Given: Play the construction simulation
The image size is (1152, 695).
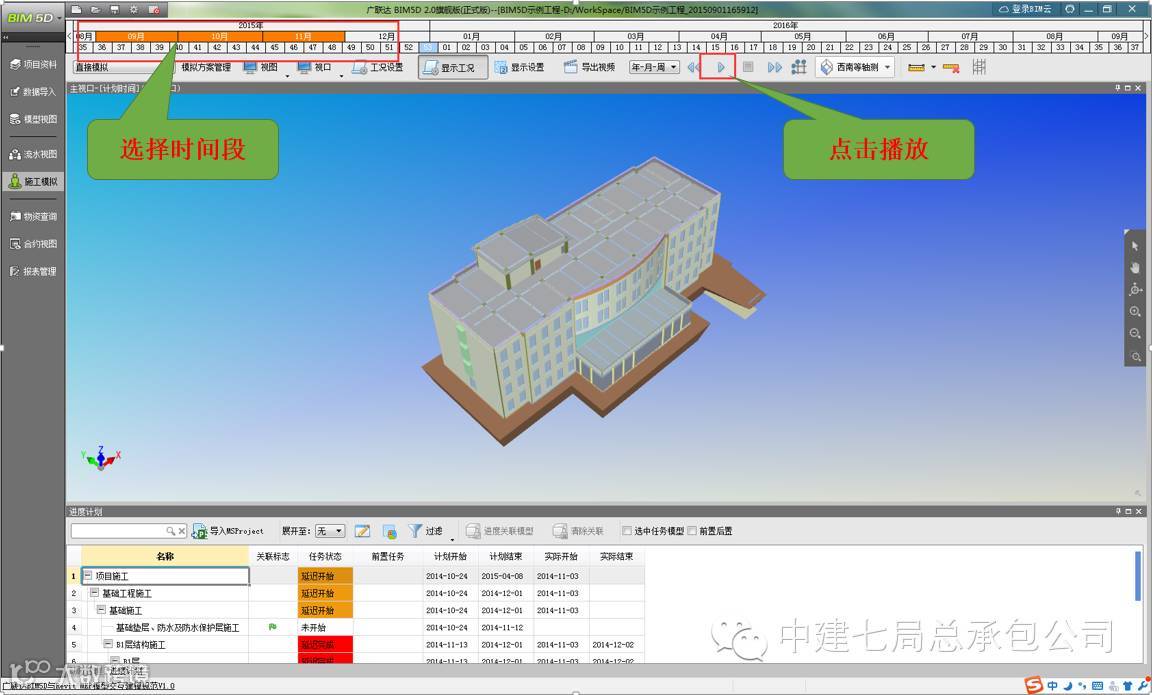Looking at the screenshot, I should click(721, 67).
